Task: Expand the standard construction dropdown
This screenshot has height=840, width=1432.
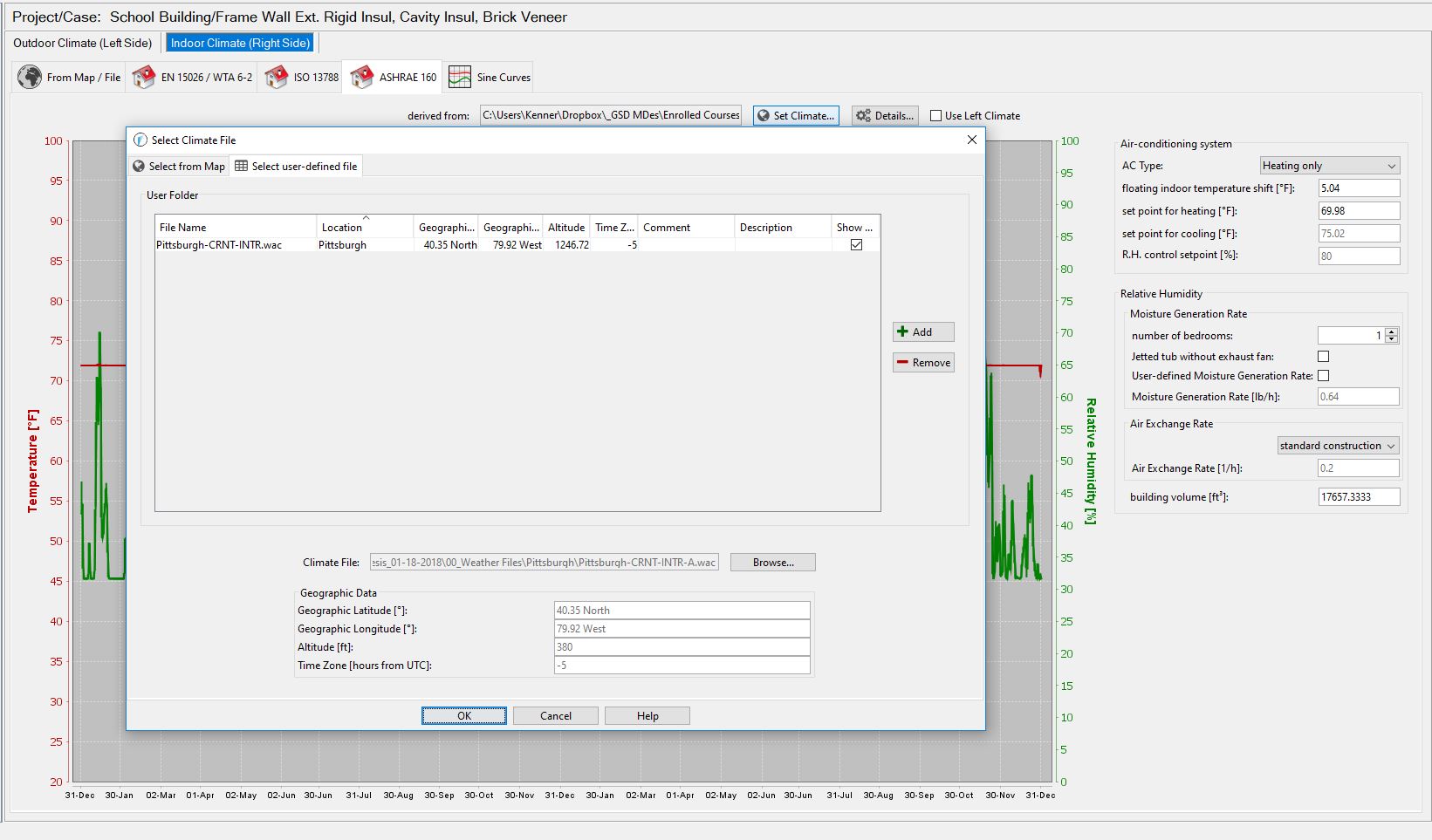Action: tap(1337, 445)
